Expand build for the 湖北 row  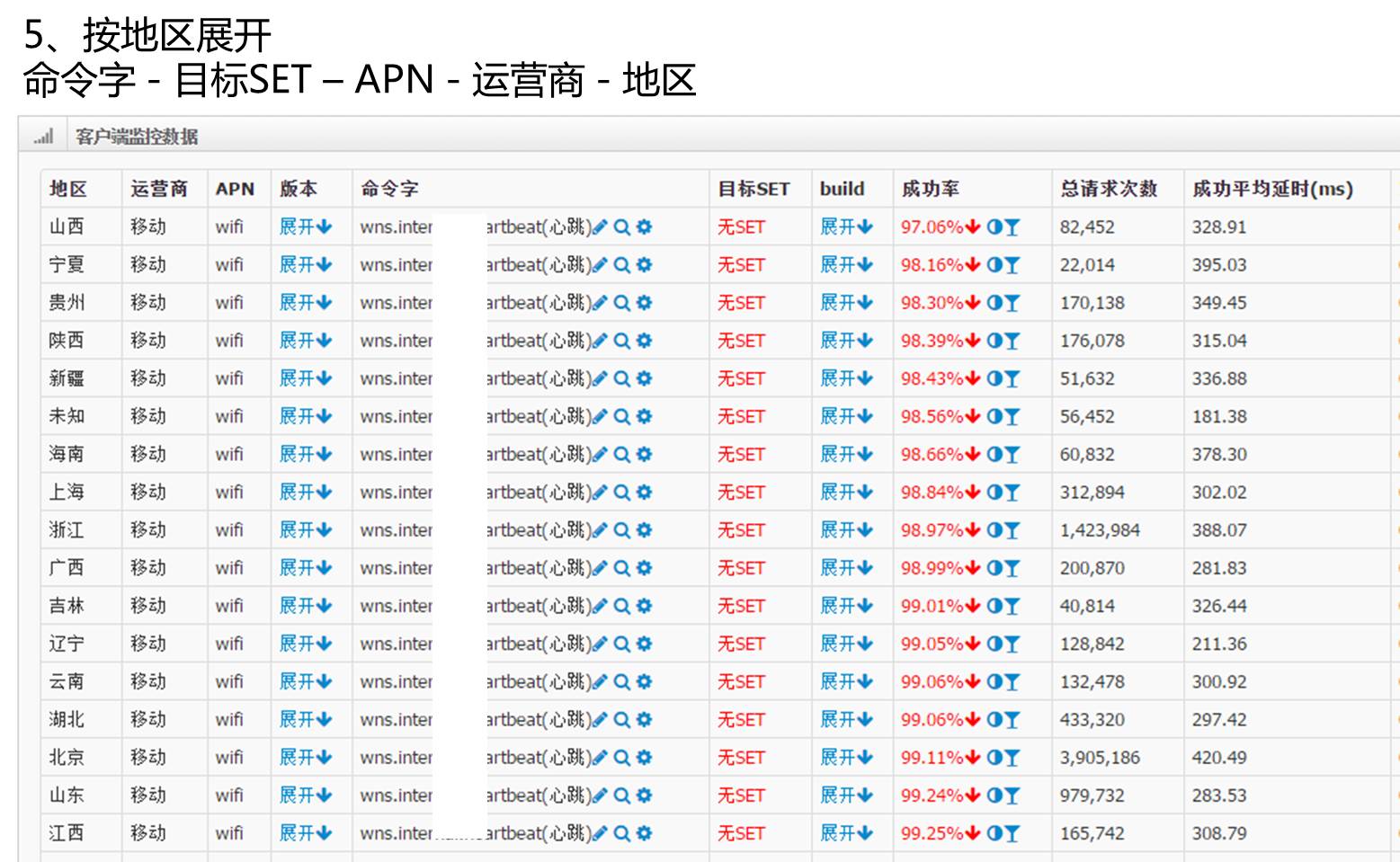(x=846, y=719)
